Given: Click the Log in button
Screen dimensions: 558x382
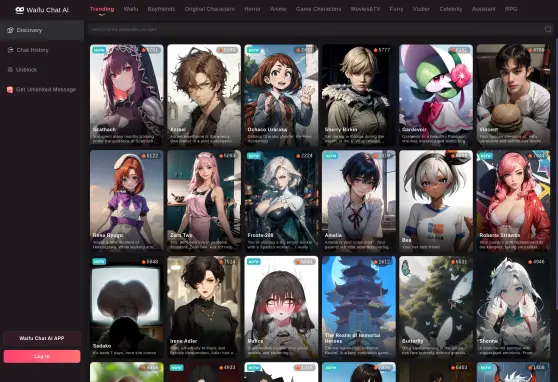Looking at the screenshot, I should pos(42,356).
